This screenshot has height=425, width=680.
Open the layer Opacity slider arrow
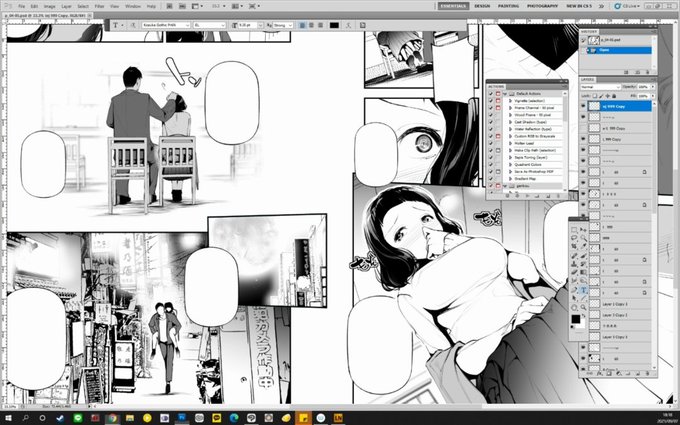pos(653,87)
